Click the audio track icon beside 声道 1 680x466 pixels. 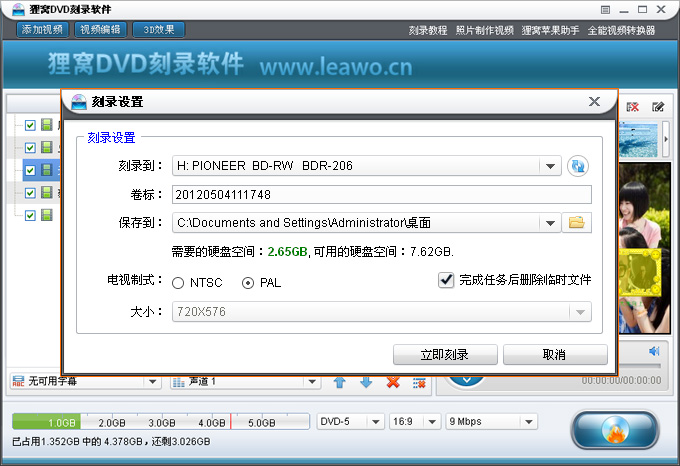(179, 382)
